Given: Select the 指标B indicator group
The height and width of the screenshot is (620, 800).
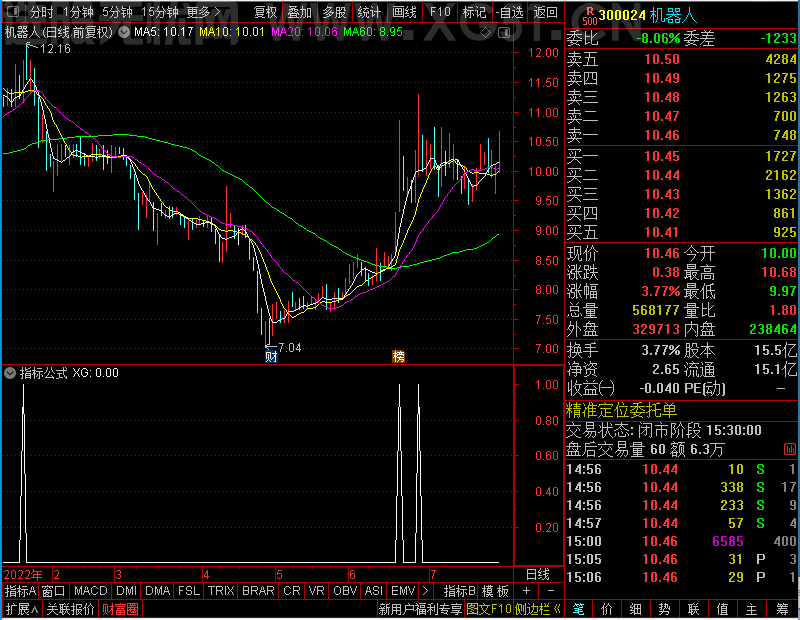Looking at the screenshot, I should pos(460,591).
